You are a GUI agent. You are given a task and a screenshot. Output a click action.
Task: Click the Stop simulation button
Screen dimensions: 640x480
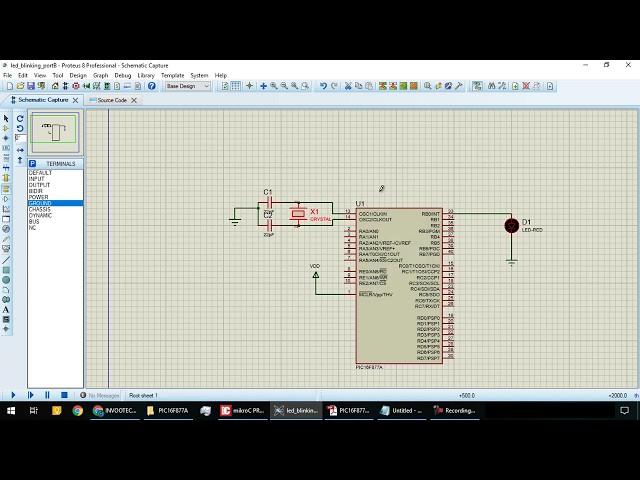coord(64,395)
